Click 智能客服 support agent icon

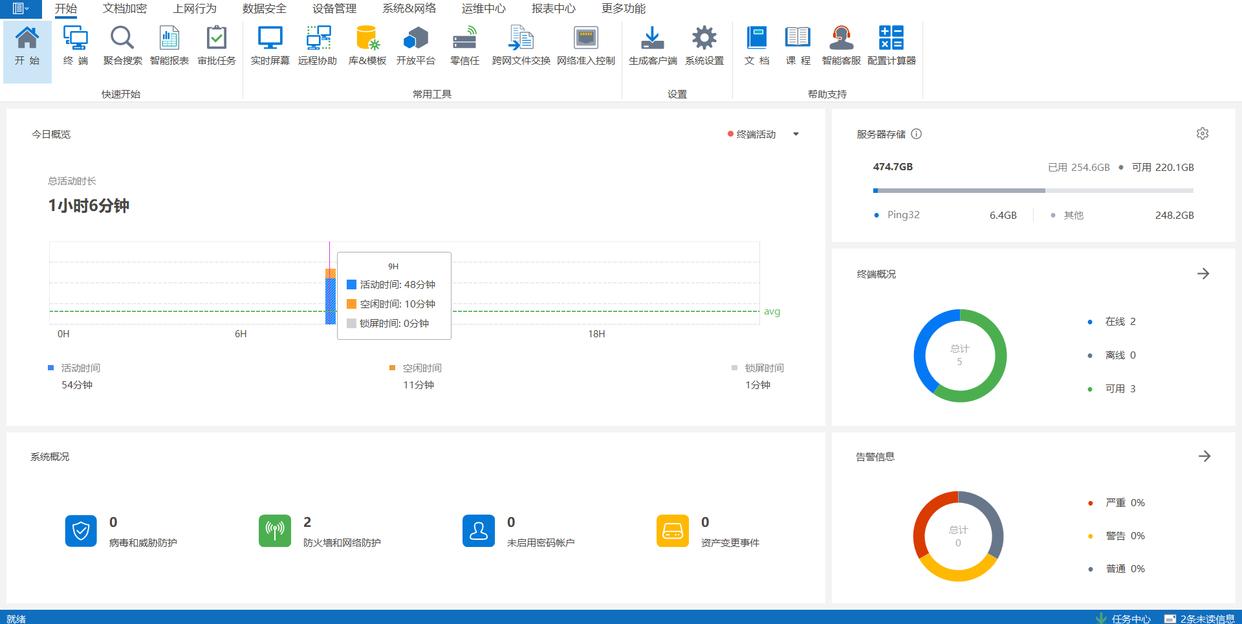[x=841, y=46]
